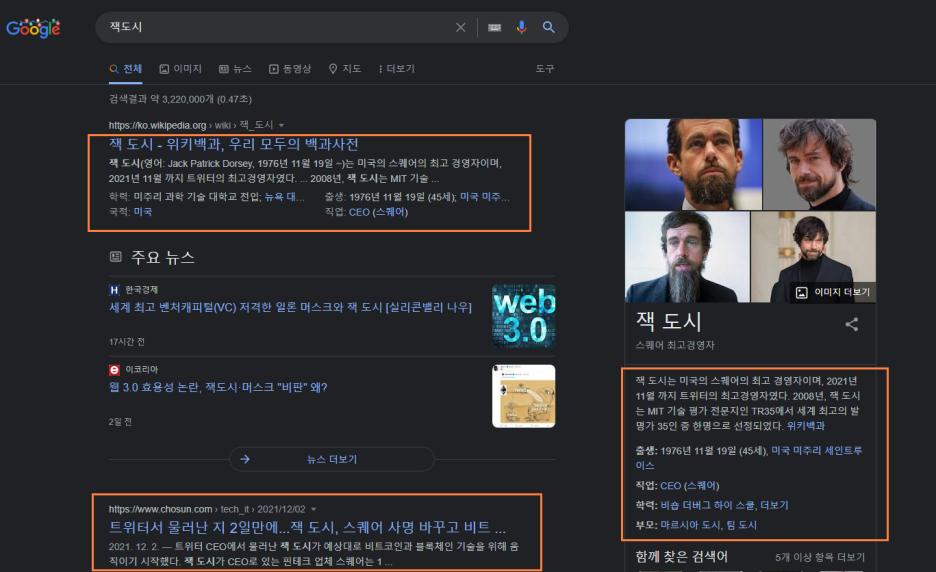The height and width of the screenshot is (572, 936).
Task: Click the 스퀘어 최고경영자 subtitle
Action: pyautogui.click(x=675, y=345)
